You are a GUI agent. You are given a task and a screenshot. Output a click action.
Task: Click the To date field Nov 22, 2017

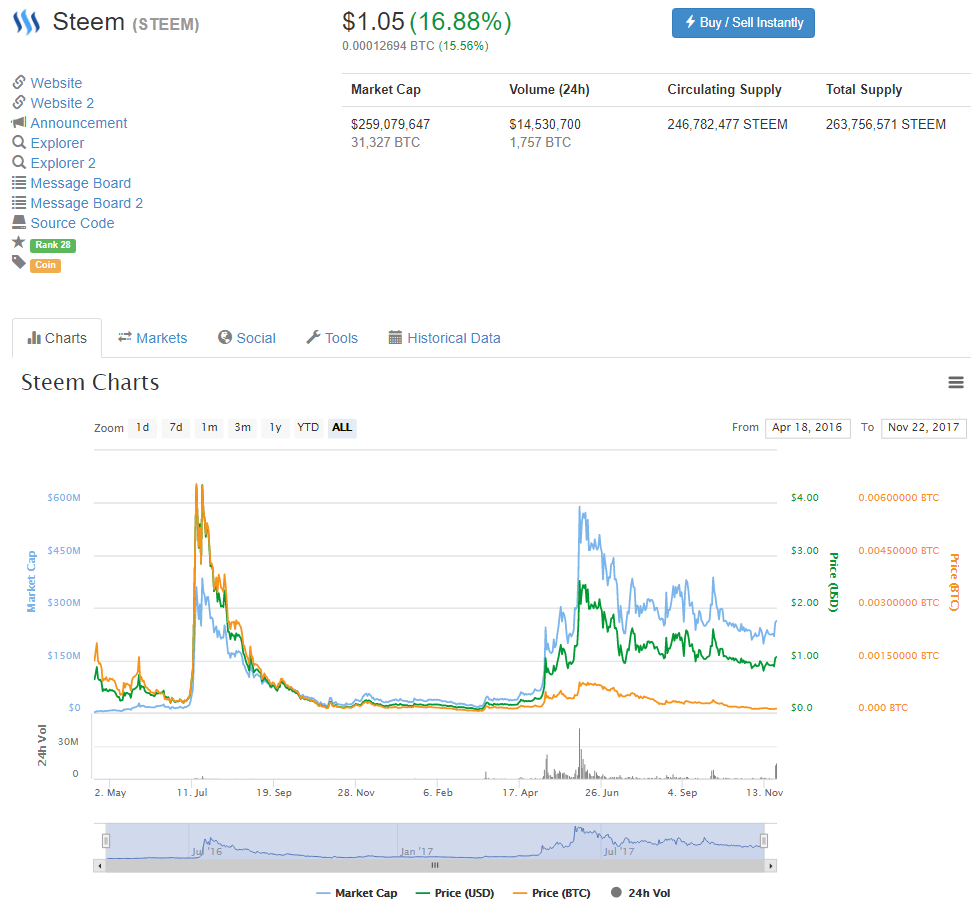923,428
